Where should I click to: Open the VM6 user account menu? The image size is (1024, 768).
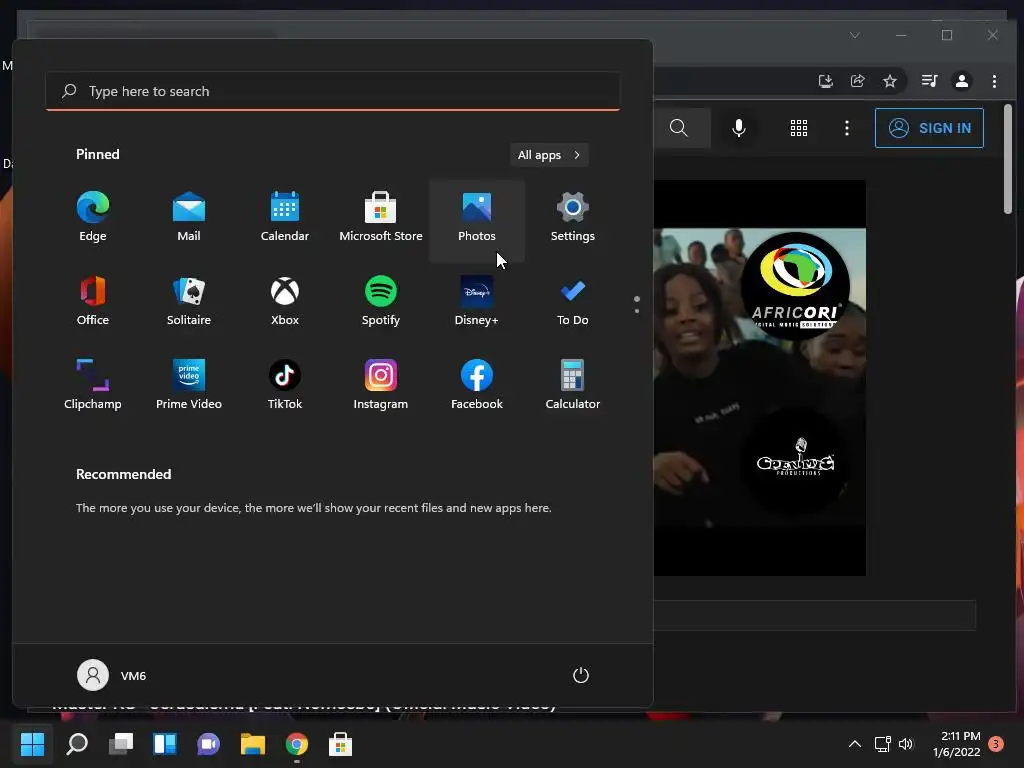click(x=112, y=675)
